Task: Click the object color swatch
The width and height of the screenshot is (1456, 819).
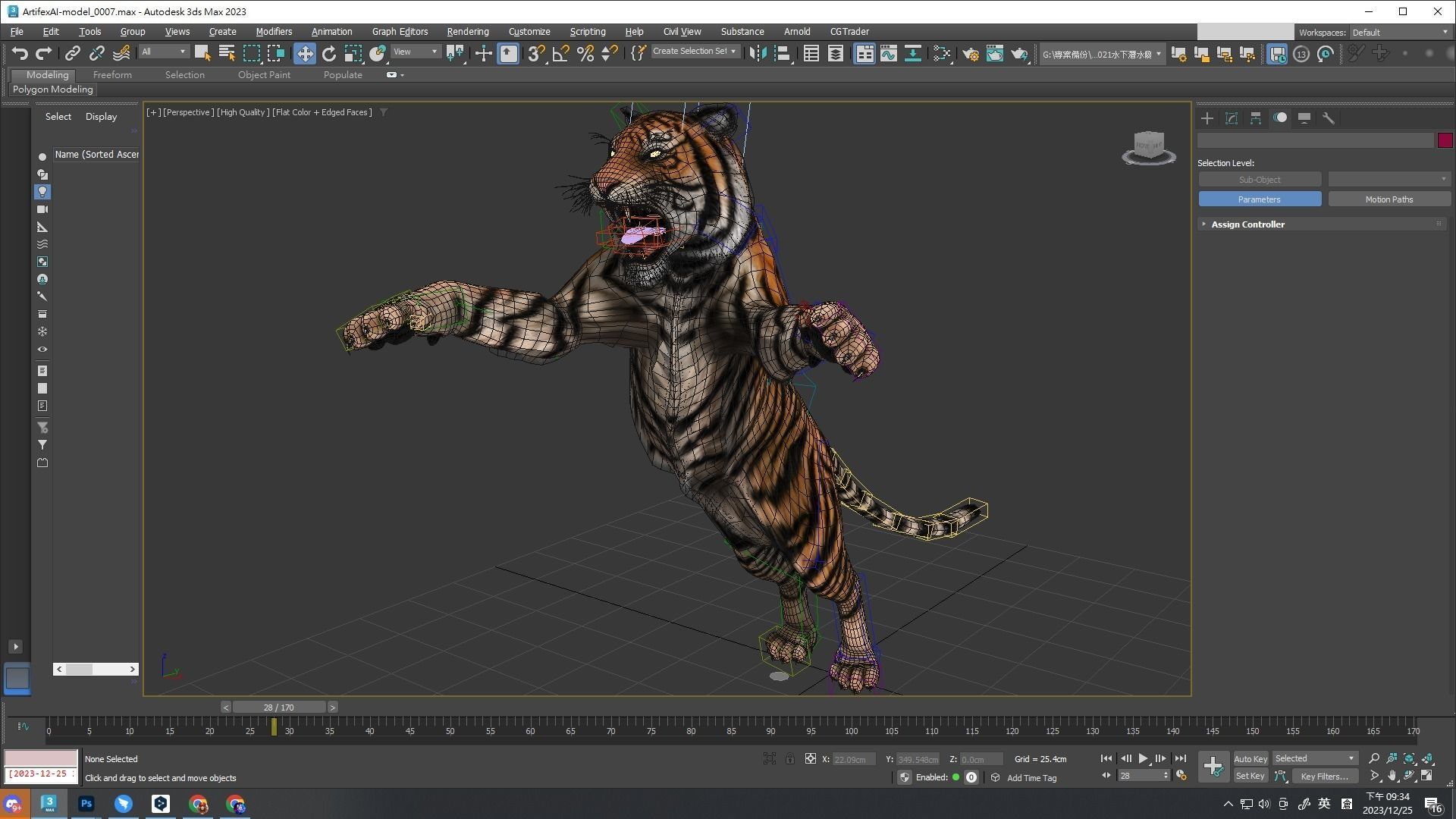Action: 1445,140
